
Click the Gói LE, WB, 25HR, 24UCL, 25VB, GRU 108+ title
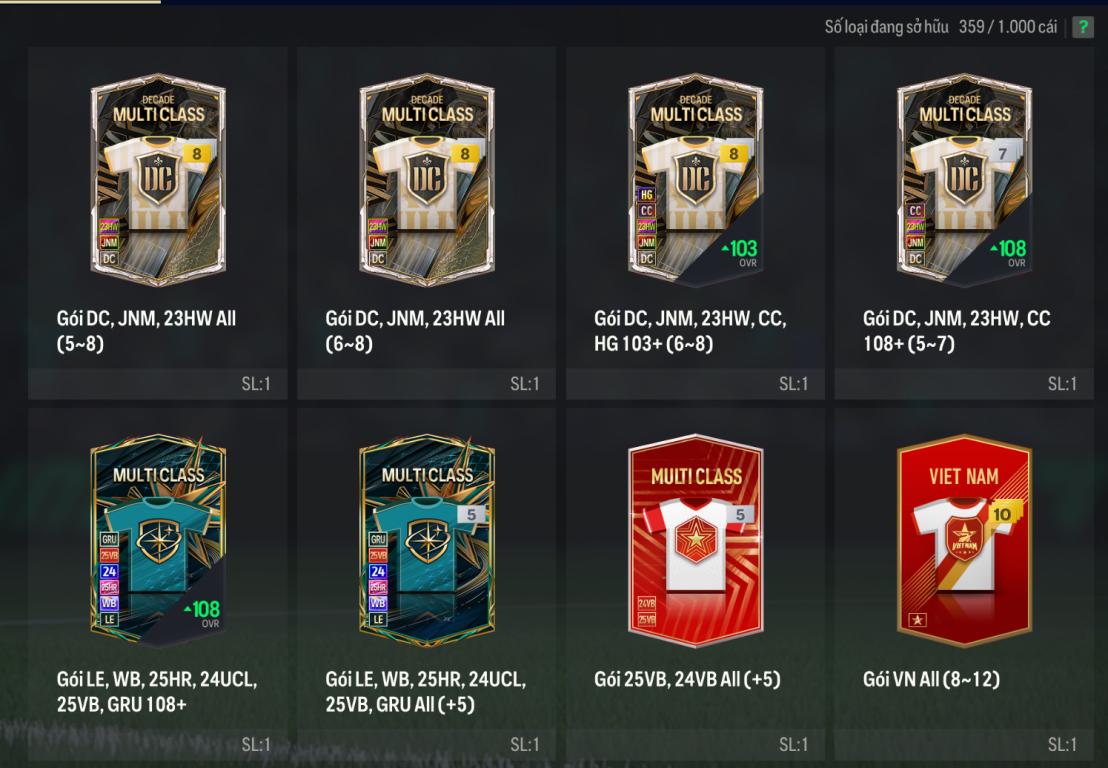[x=157, y=692]
